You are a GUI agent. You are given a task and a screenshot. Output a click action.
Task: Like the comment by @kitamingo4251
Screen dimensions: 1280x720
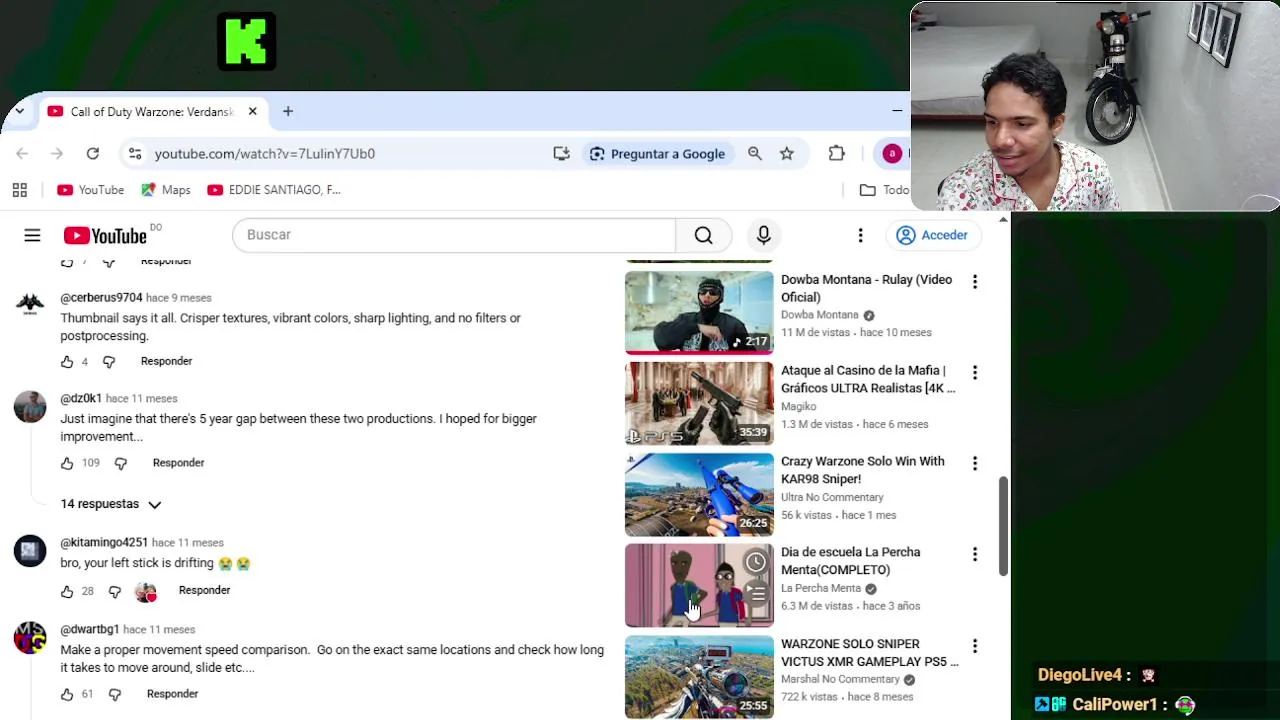coord(67,591)
